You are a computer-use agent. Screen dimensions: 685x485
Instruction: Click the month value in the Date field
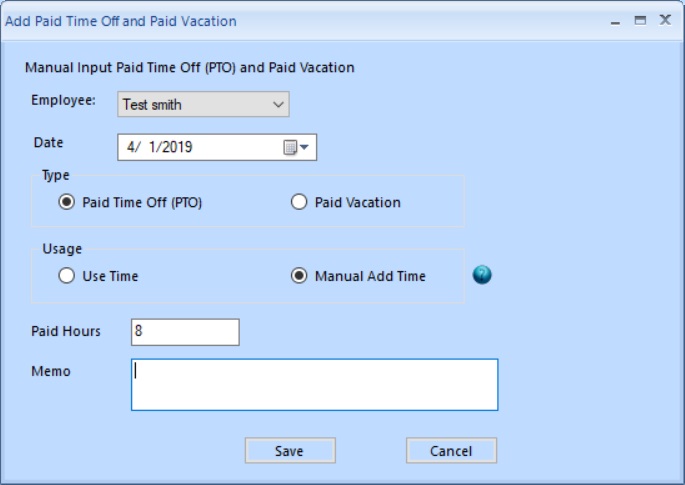pyautogui.click(x=130, y=147)
